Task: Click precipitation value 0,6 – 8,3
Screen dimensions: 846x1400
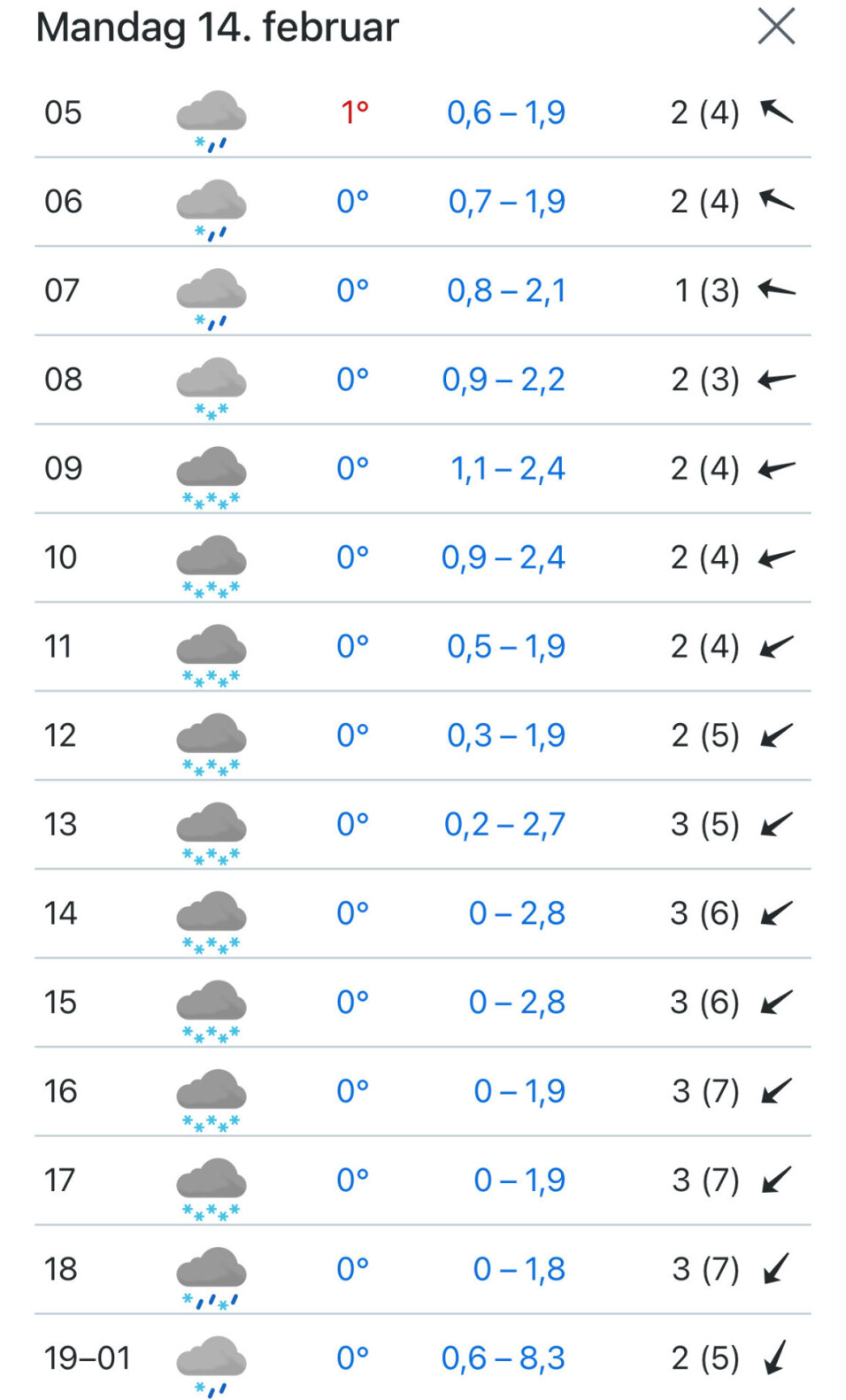Action: coord(503,1358)
